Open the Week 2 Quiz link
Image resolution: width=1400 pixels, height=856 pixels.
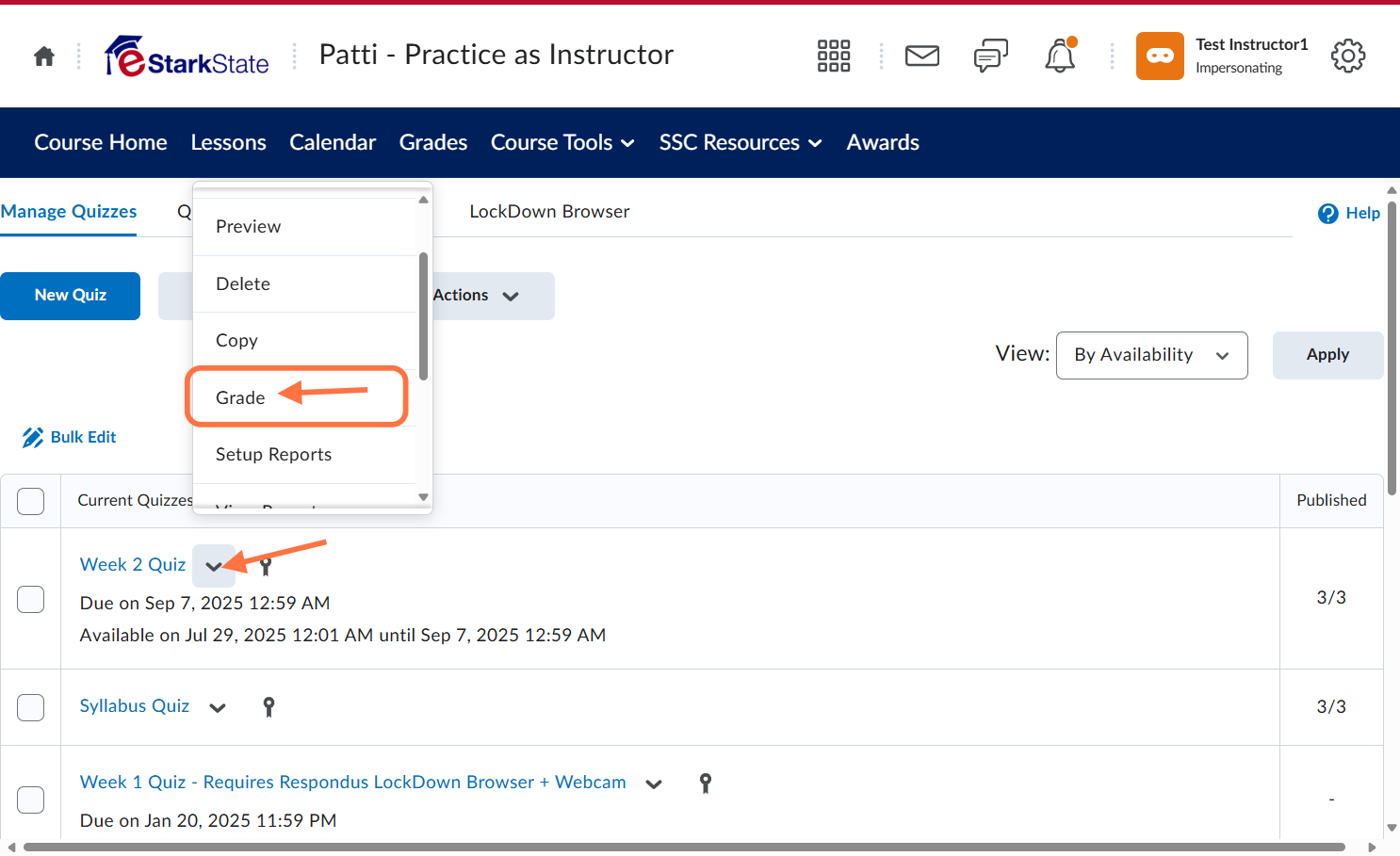133,564
